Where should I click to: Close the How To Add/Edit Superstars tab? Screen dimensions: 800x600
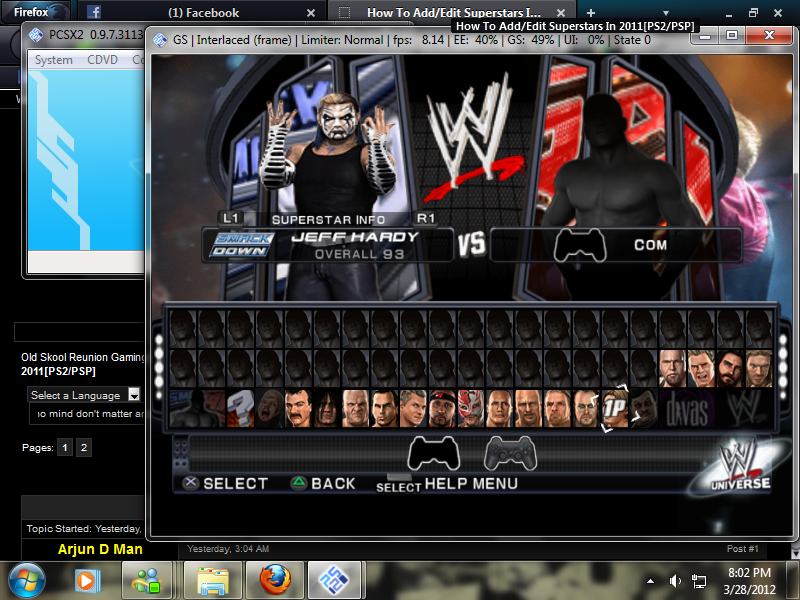[561, 13]
